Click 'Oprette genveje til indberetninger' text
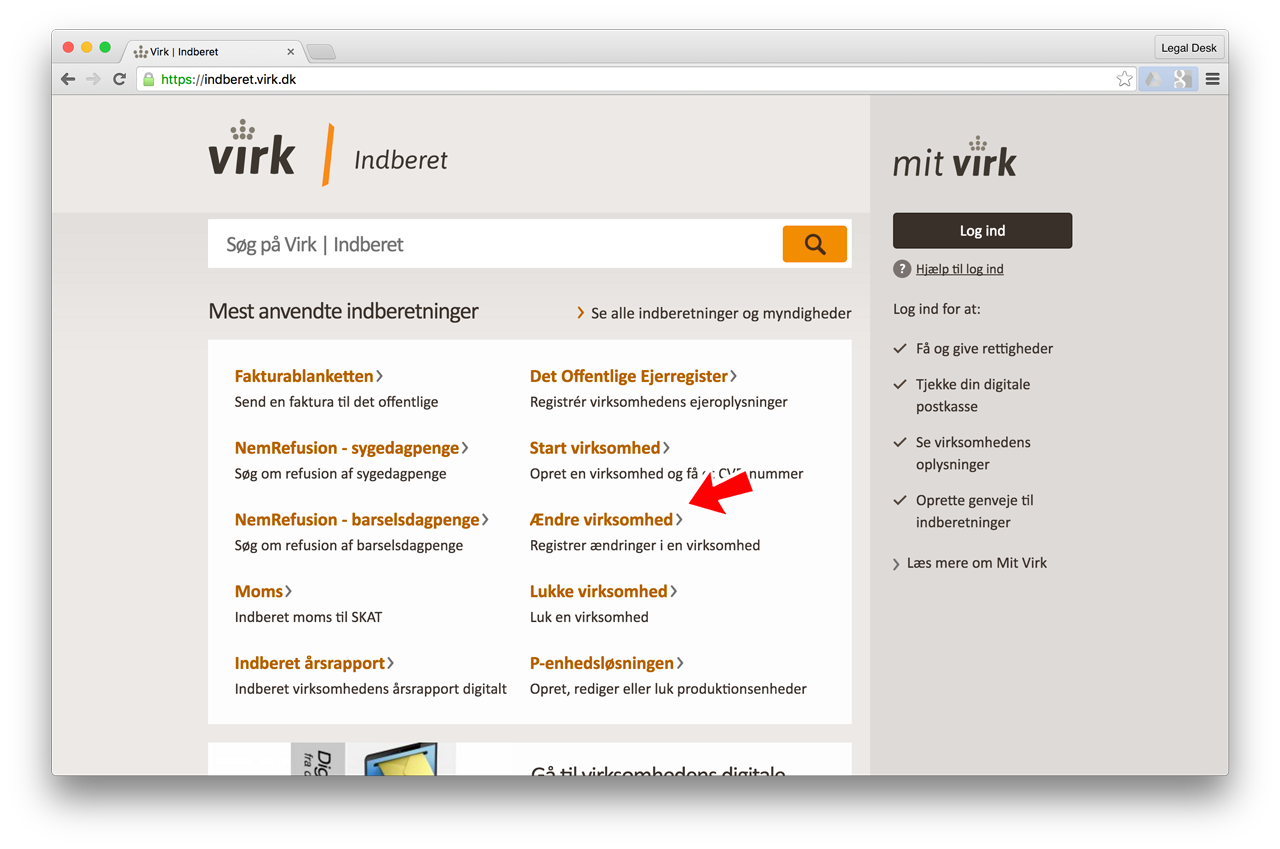This screenshot has width=1280, height=849. [974, 511]
